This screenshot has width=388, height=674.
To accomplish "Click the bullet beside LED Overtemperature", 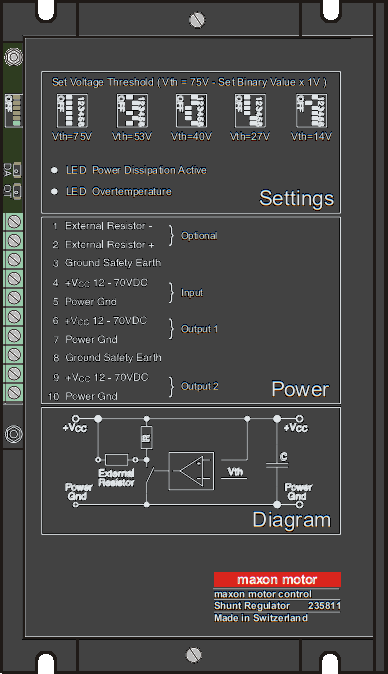I will (x=54, y=191).
